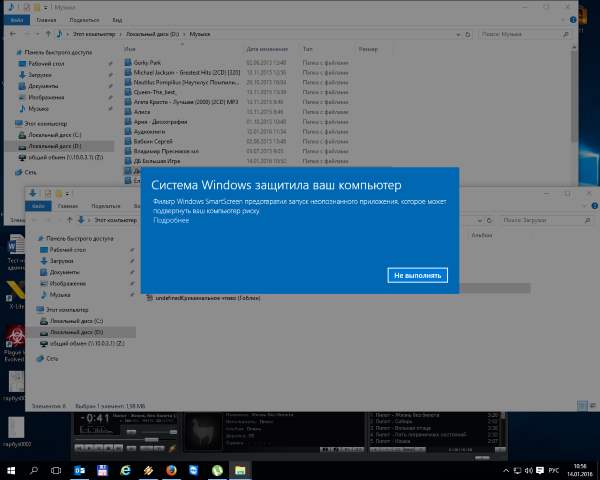Open 'Файл' tab in the Музыка window
600x480 pixels.
tap(17, 20)
